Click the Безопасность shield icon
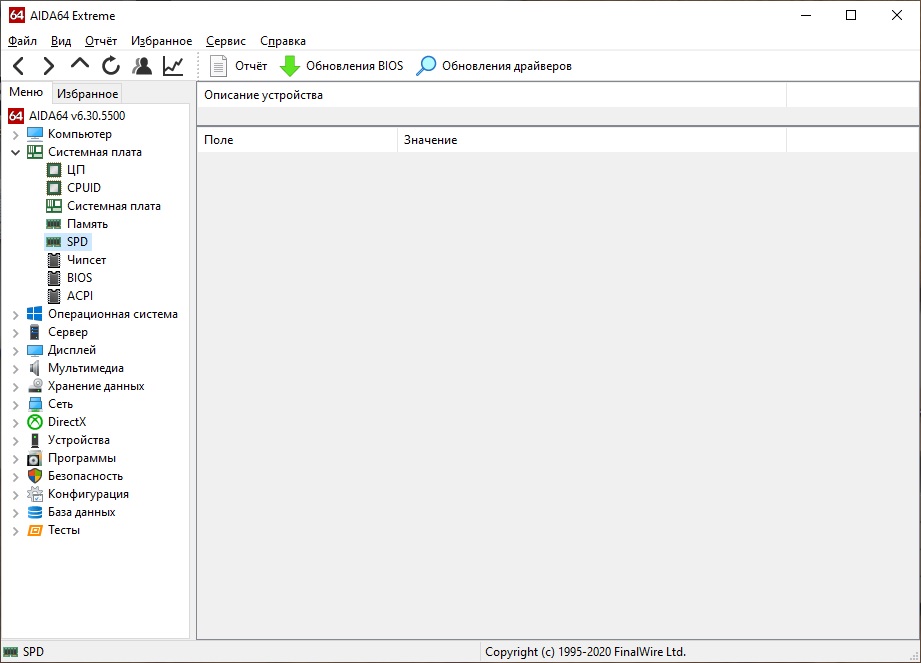The width and height of the screenshot is (921, 663). pos(35,476)
